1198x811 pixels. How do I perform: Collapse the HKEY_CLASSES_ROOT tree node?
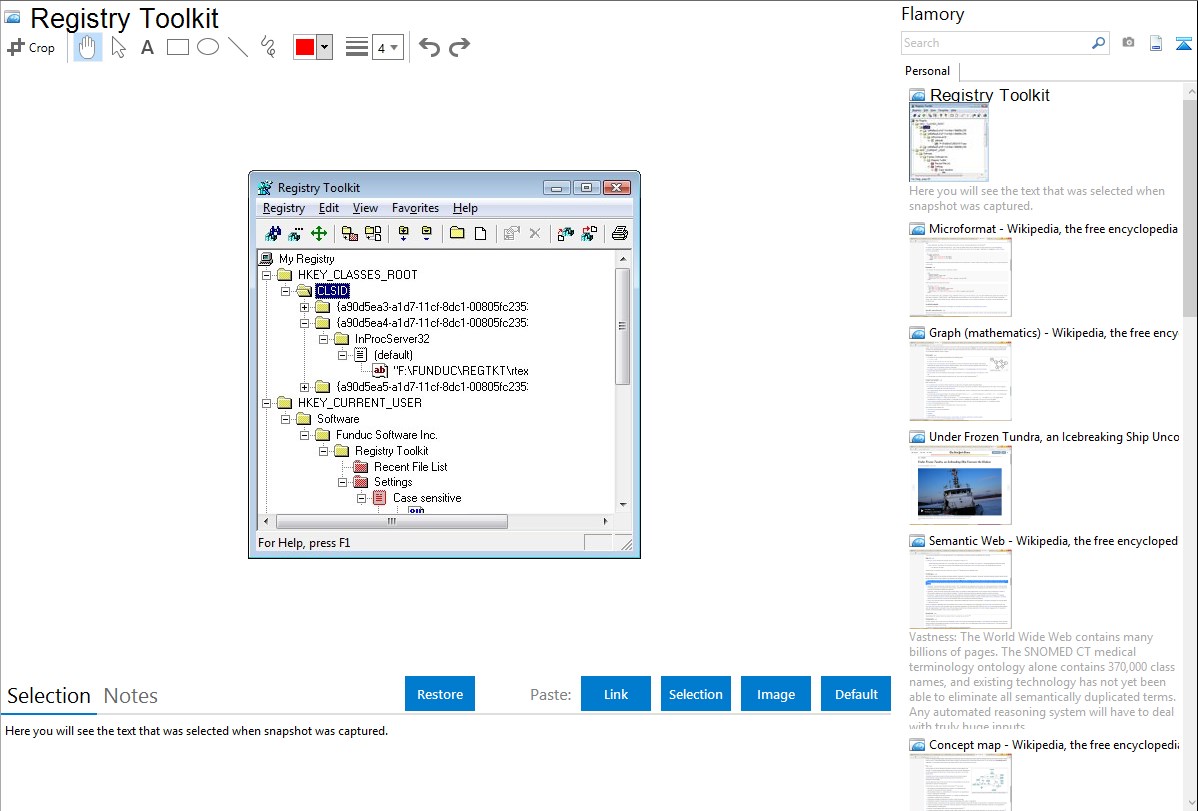click(267, 275)
